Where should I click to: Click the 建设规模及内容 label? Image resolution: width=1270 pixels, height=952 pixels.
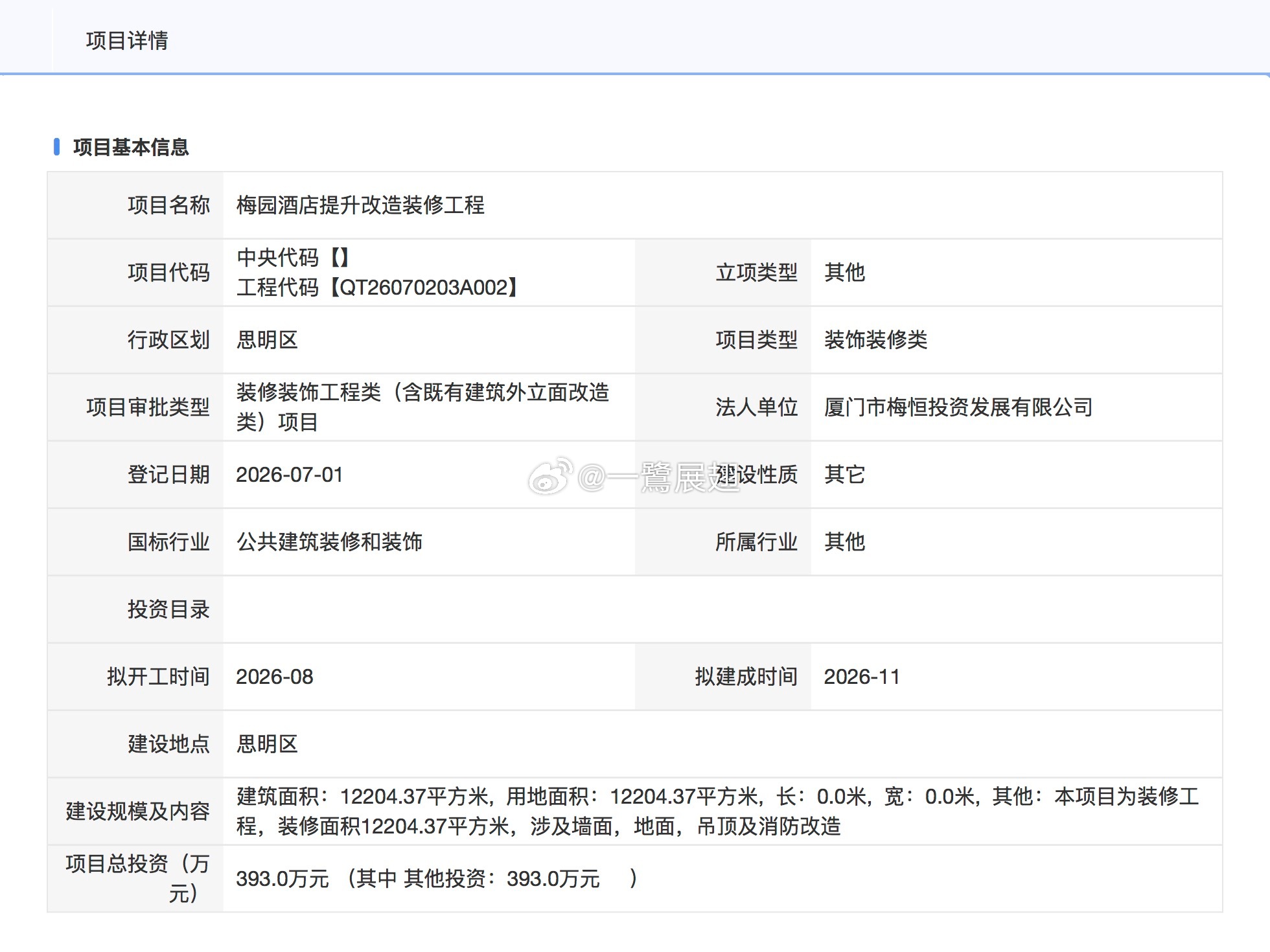(x=137, y=811)
